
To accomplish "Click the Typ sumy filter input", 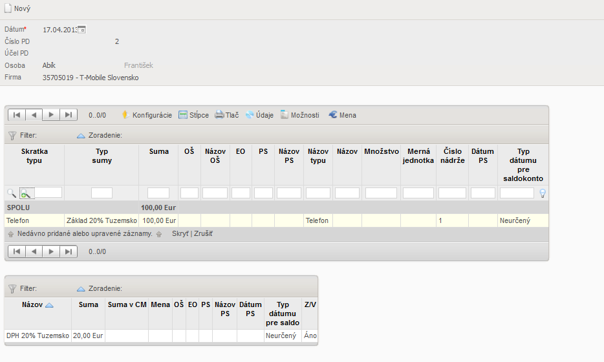I will click(102, 193).
